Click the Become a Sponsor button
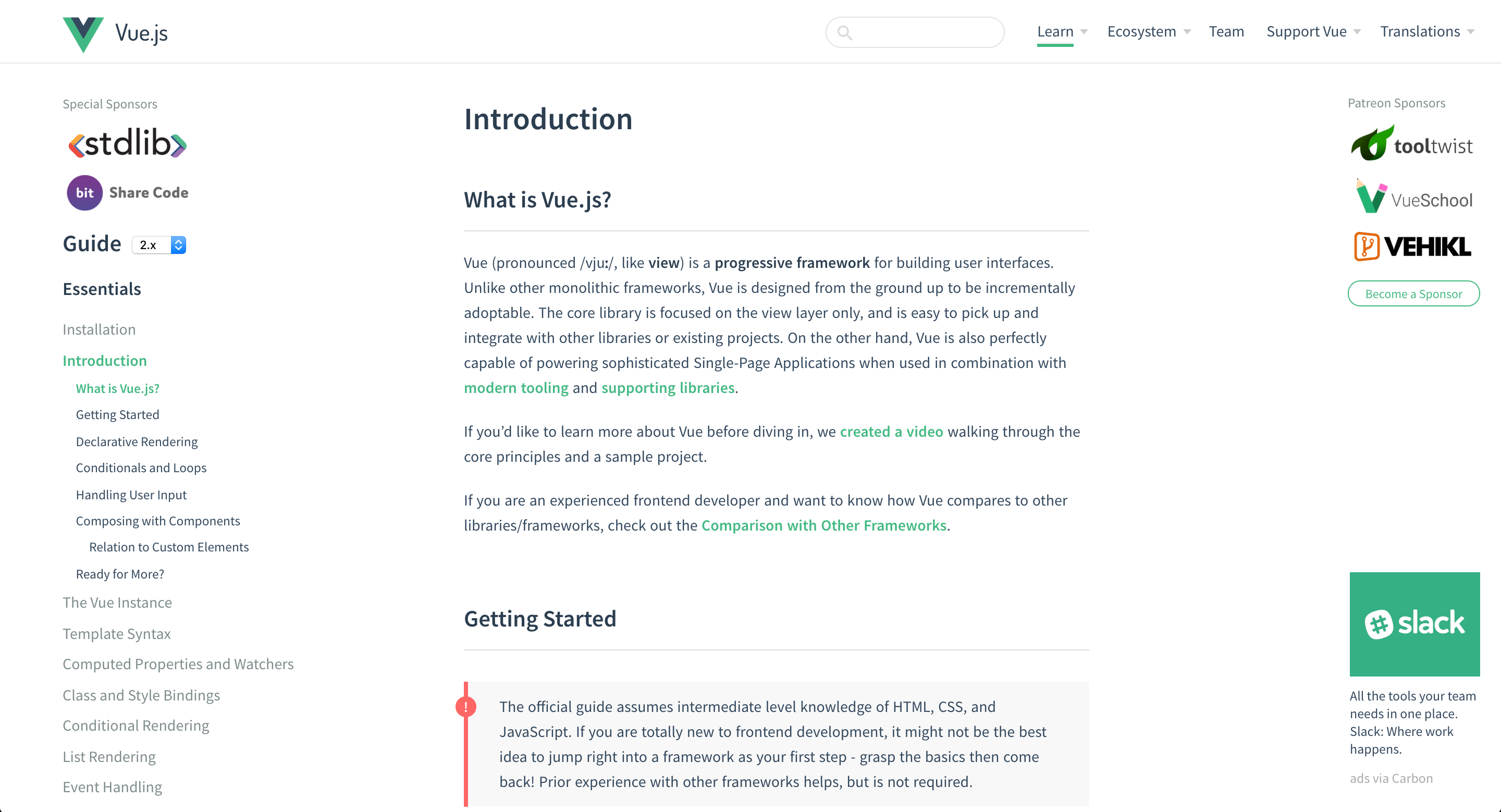 point(1413,293)
